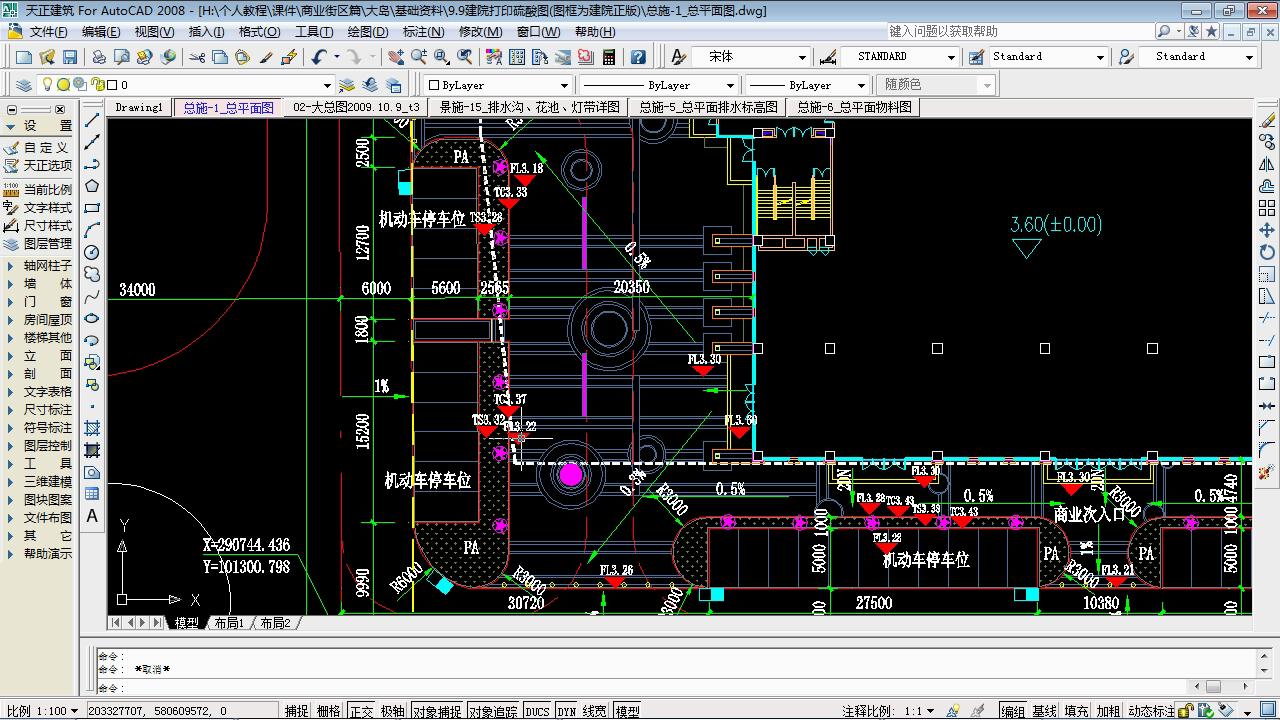Select the Offset tool
The image size is (1280, 720).
click(1267, 186)
